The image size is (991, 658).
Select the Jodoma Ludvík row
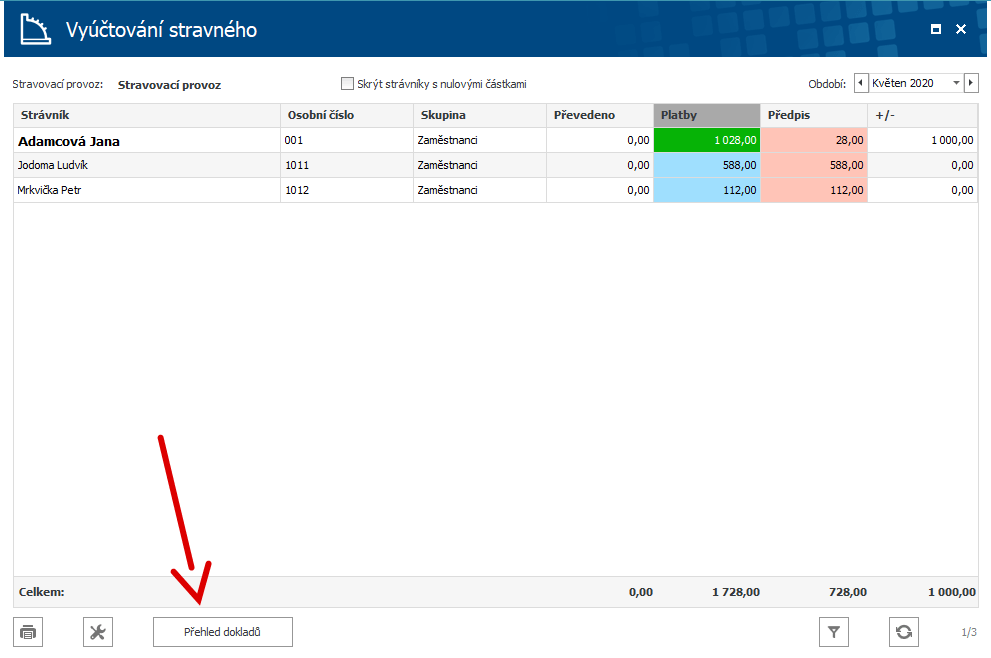pyautogui.click(x=496, y=165)
